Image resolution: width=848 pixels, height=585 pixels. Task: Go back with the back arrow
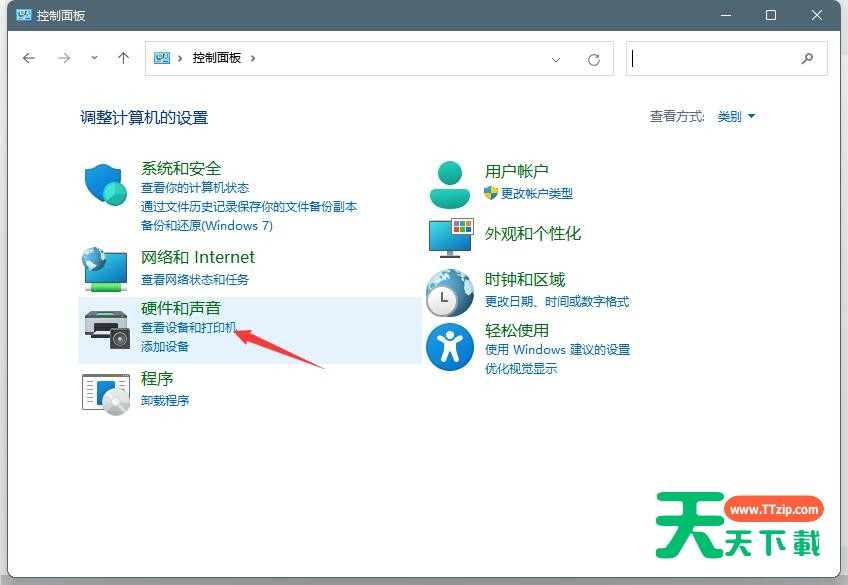point(29,58)
